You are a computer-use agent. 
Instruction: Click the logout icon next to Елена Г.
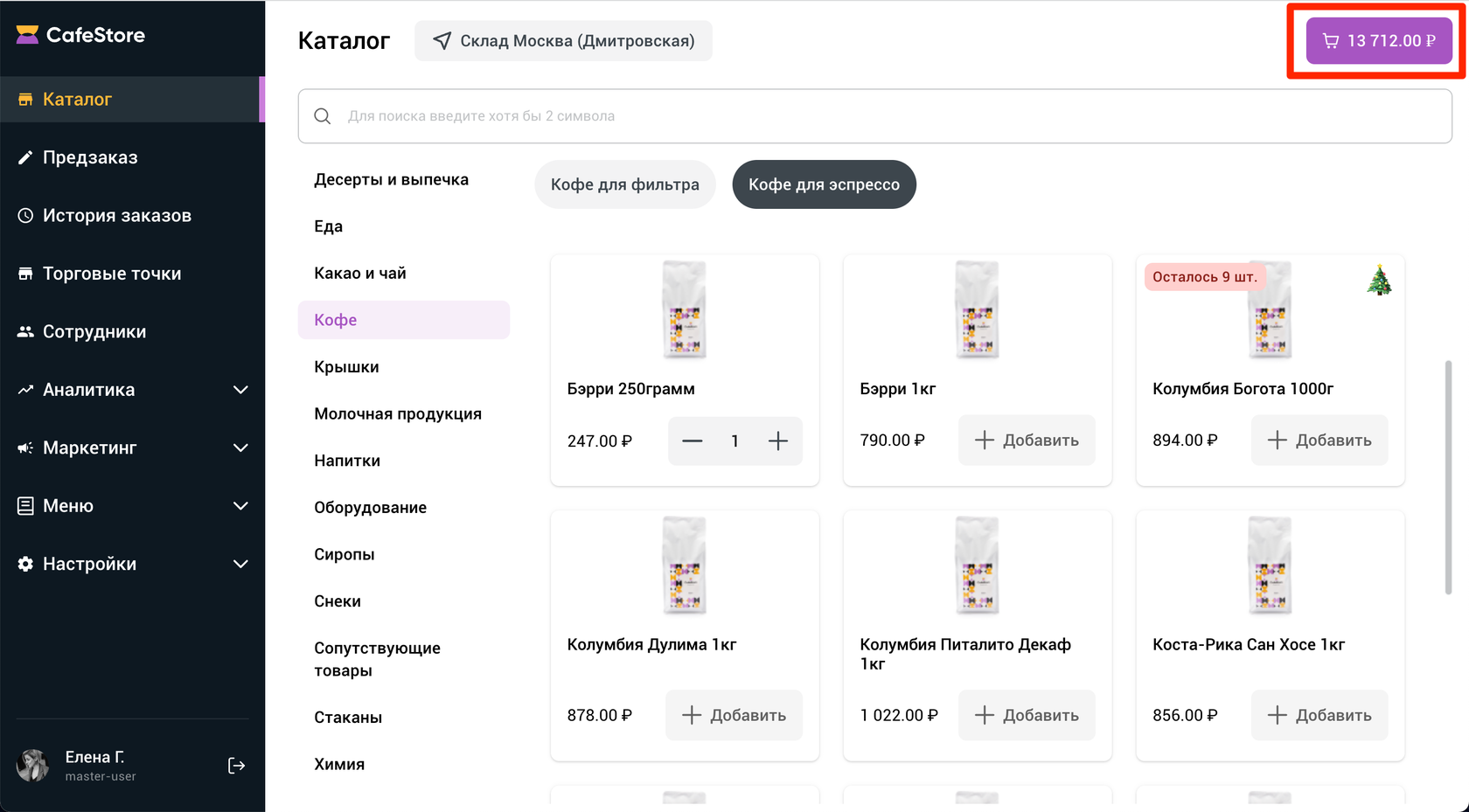point(236,766)
